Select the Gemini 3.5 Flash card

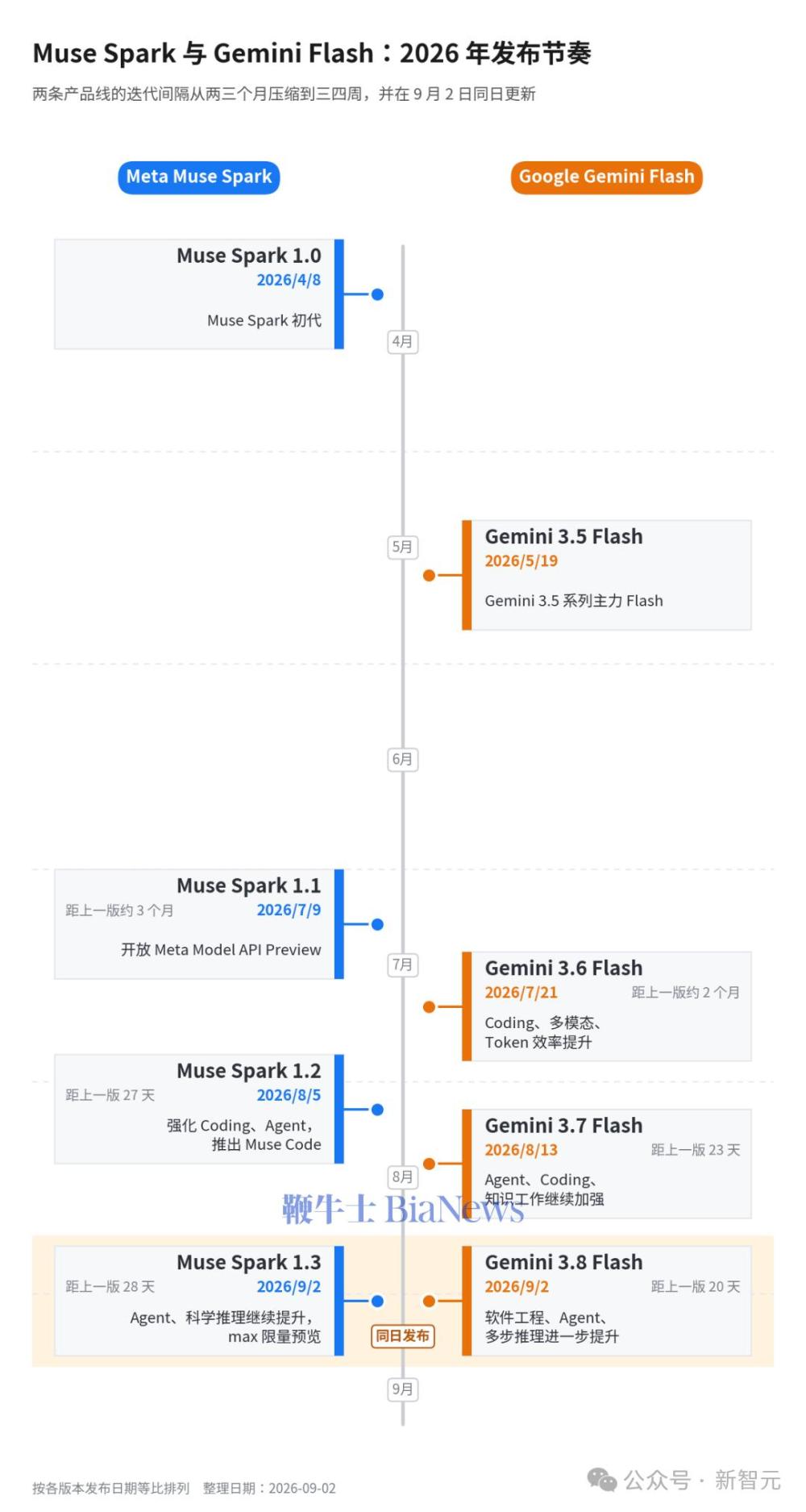[606, 575]
